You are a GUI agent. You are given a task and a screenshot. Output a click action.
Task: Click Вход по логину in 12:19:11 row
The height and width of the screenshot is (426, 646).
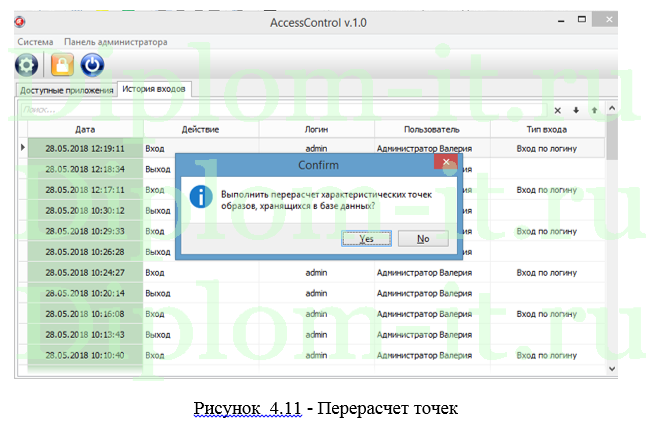point(547,148)
